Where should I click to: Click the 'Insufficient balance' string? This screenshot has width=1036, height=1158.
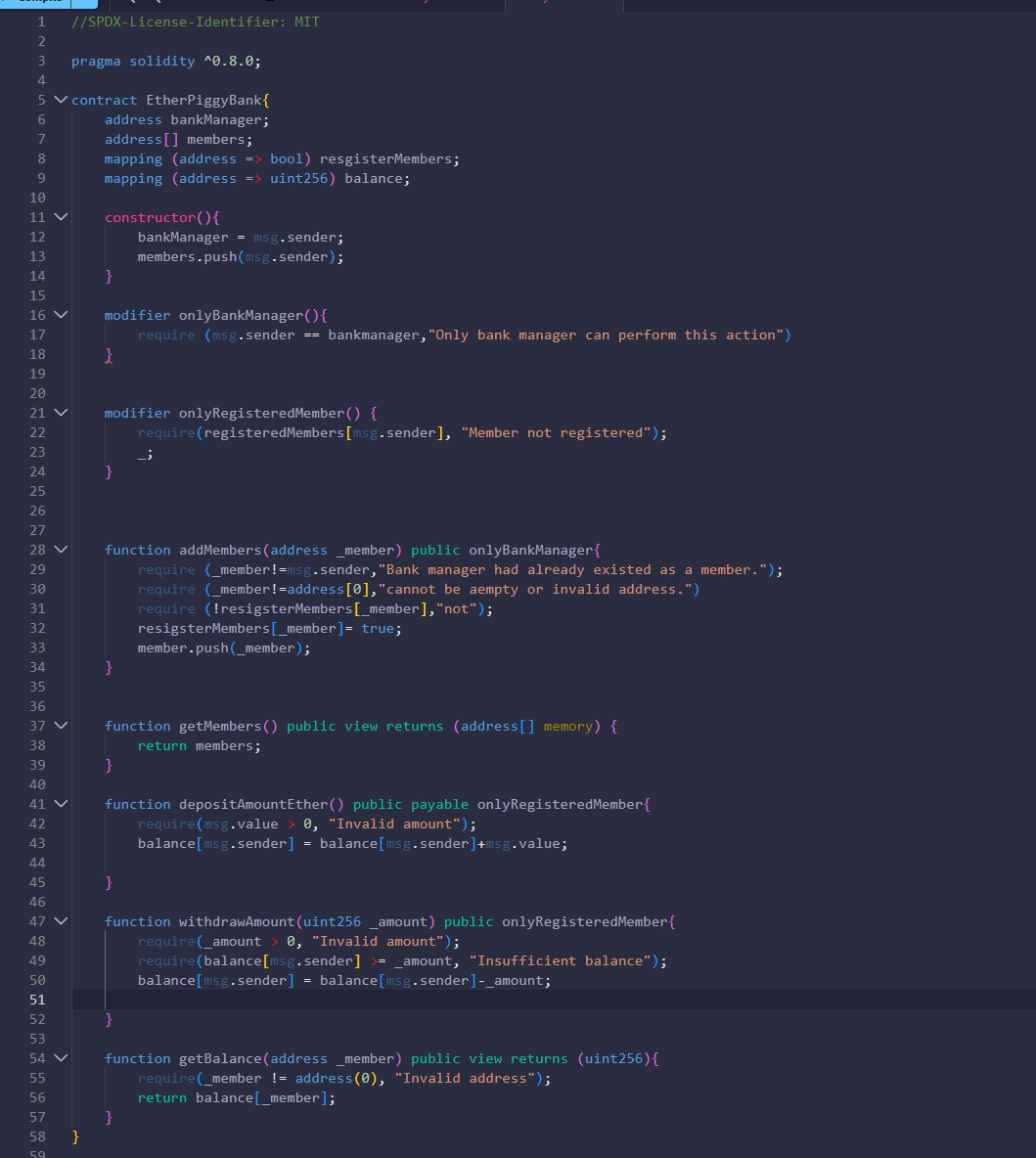click(561, 961)
